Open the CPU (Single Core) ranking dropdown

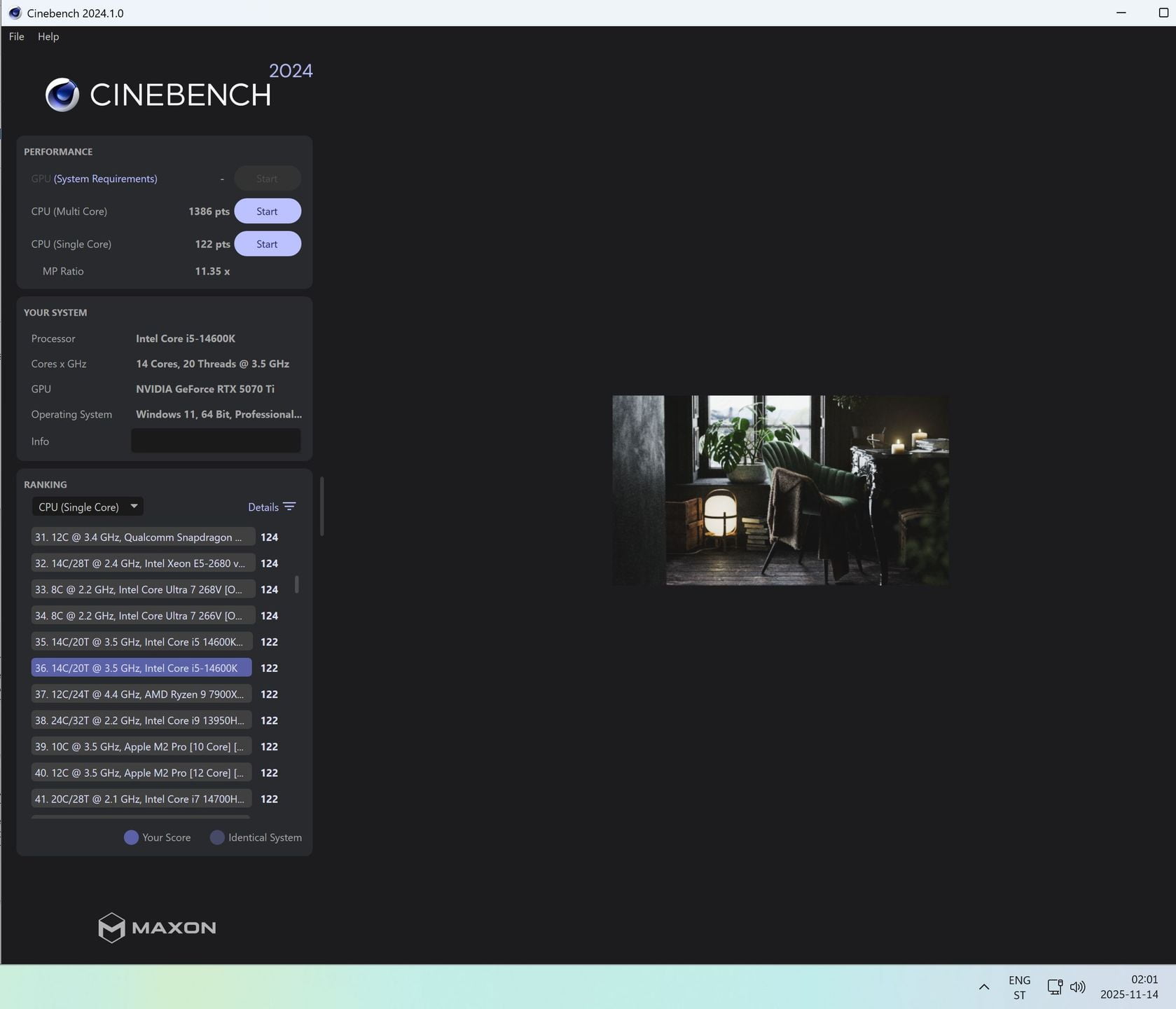click(x=88, y=507)
